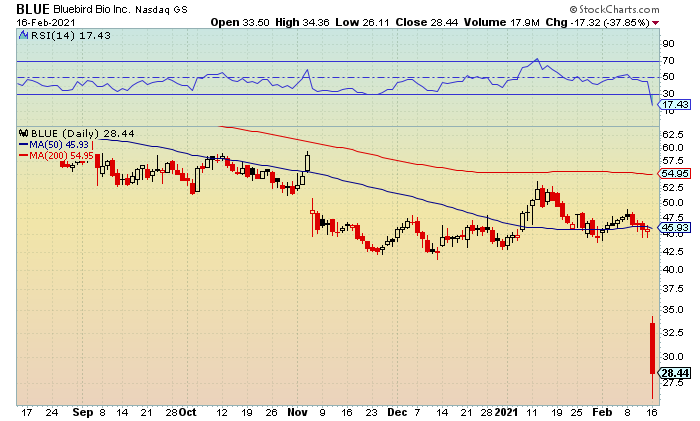Click the 17 label on the date axis
Viewport: 700px width, 421px height.
[x=27, y=412]
